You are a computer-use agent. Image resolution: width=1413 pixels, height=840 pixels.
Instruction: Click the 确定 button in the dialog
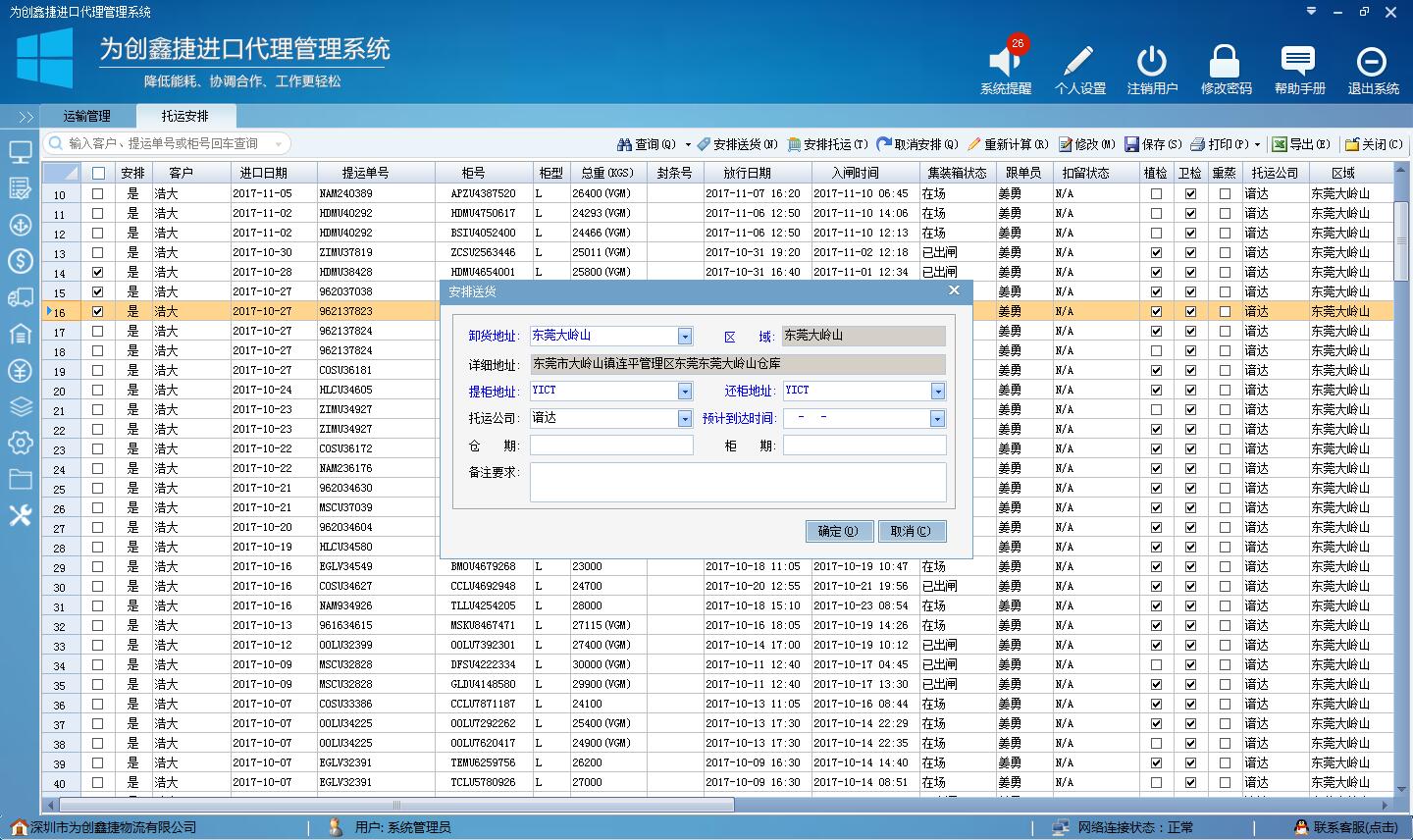839,531
